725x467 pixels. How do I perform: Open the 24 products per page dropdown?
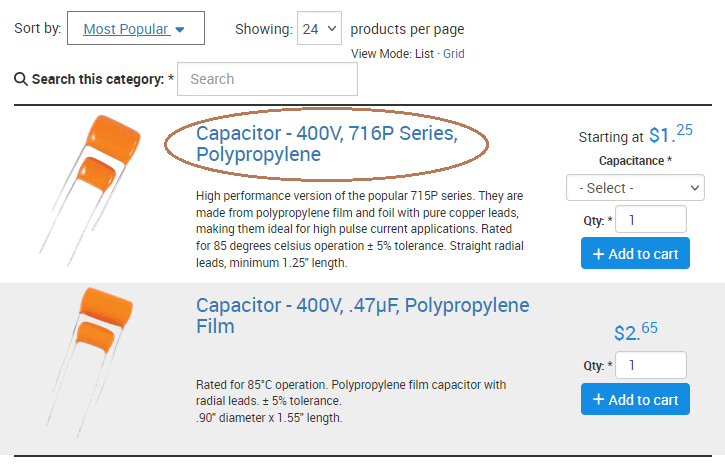319,28
